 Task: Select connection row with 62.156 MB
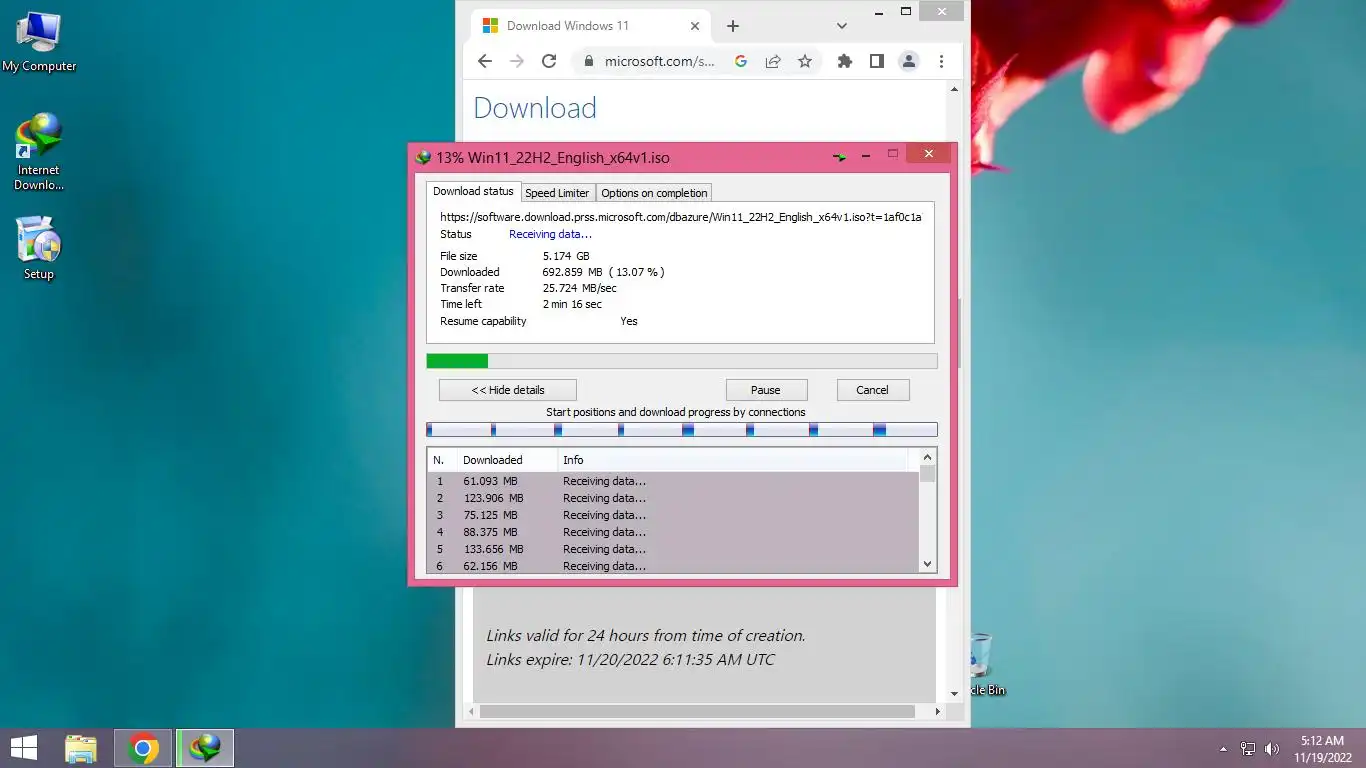(673, 566)
